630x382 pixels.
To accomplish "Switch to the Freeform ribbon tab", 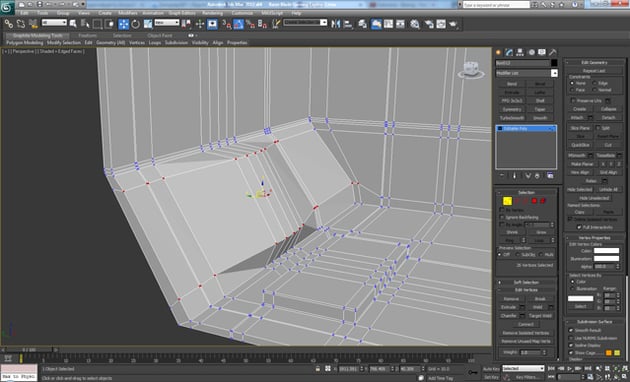I will (87, 35).
